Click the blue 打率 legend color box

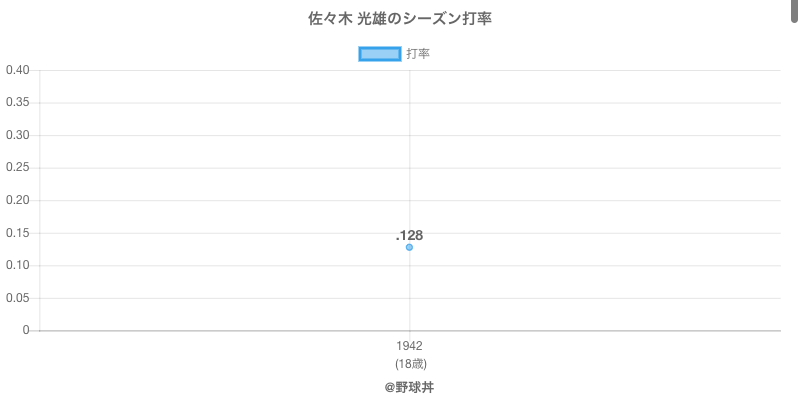(379, 54)
